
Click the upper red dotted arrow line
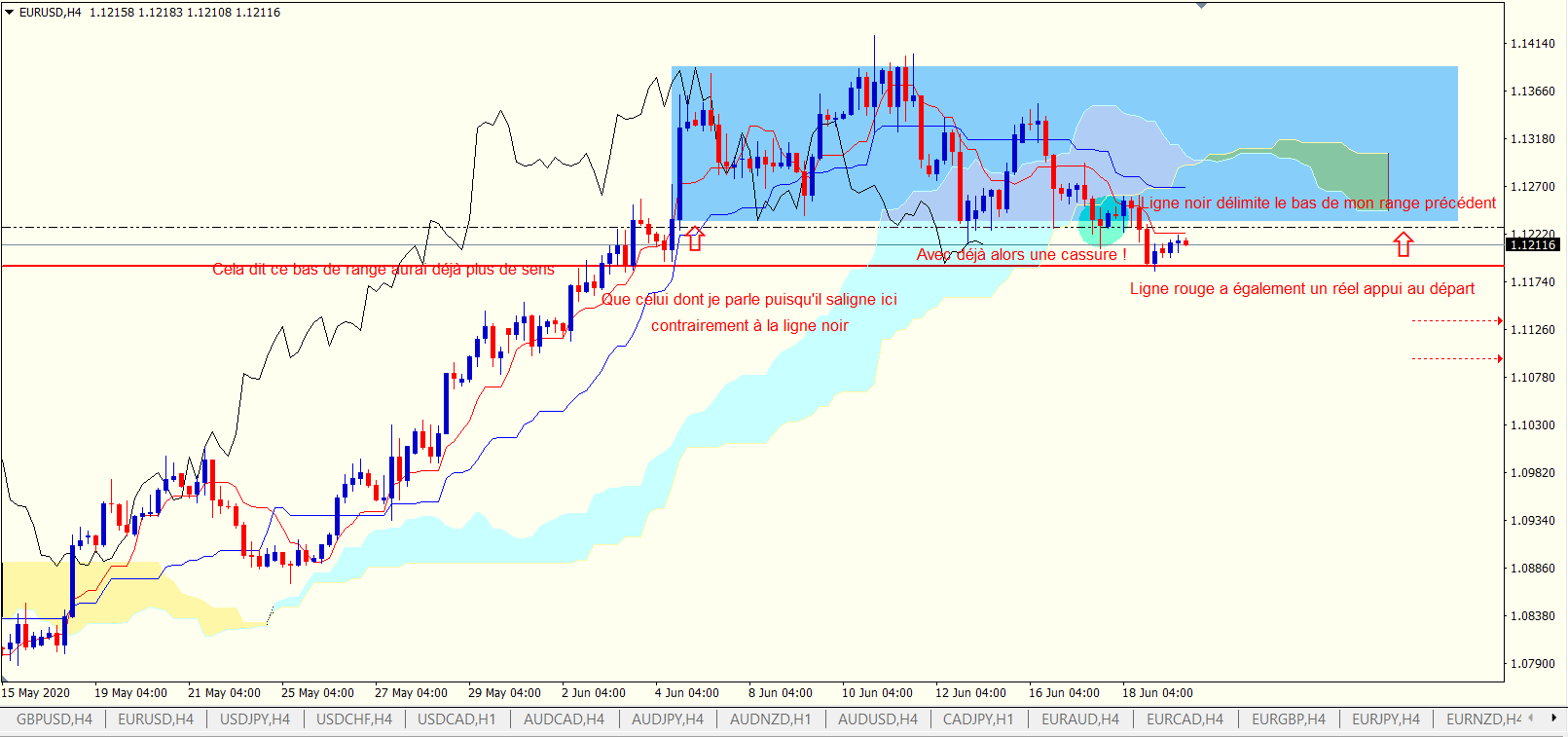pos(1456,320)
